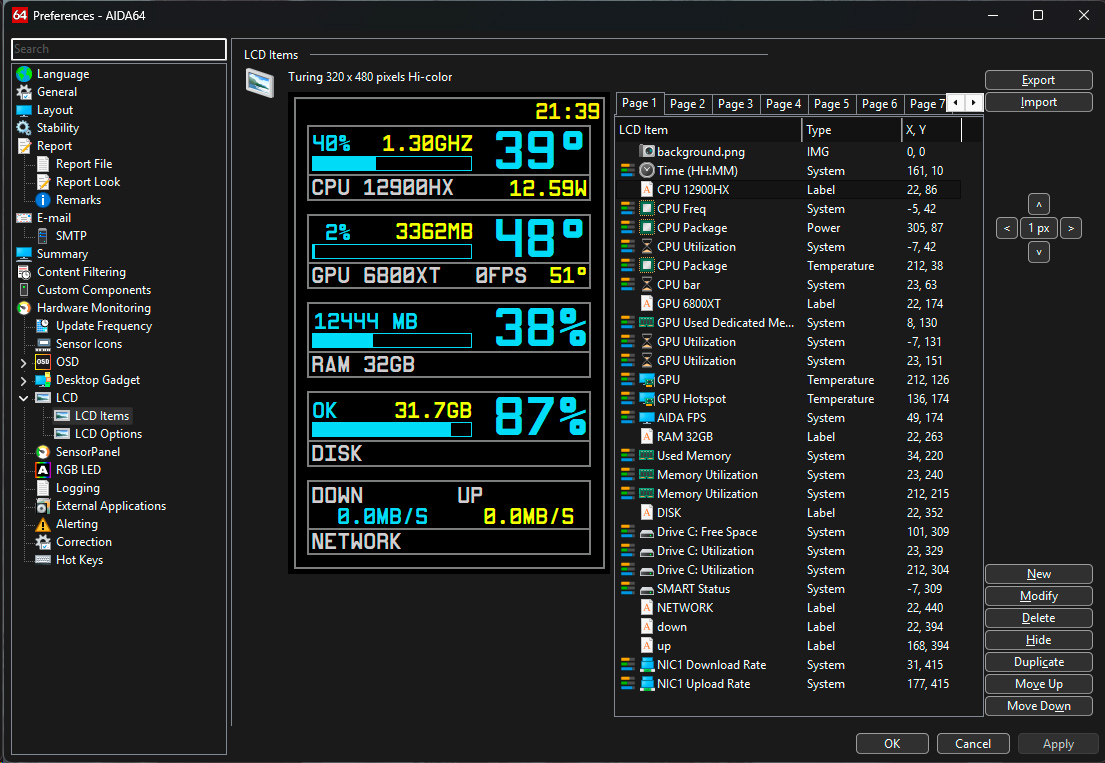This screenshot has width=1105, height=763.
Task: Click the Hardware Monitoring icon
Action: click(25, 308)
